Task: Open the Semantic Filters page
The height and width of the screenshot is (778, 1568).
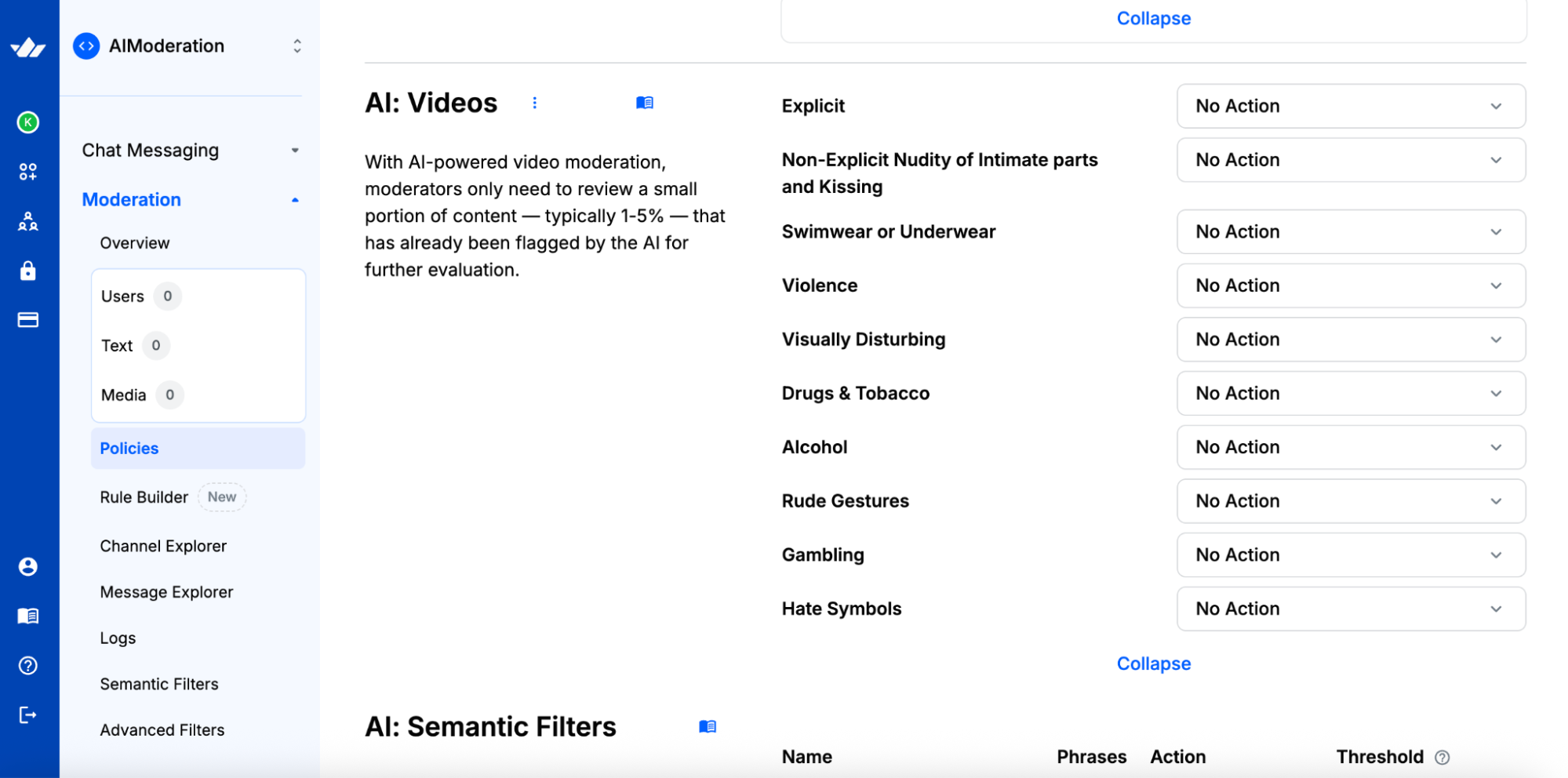Action: (x=159, y=684)
